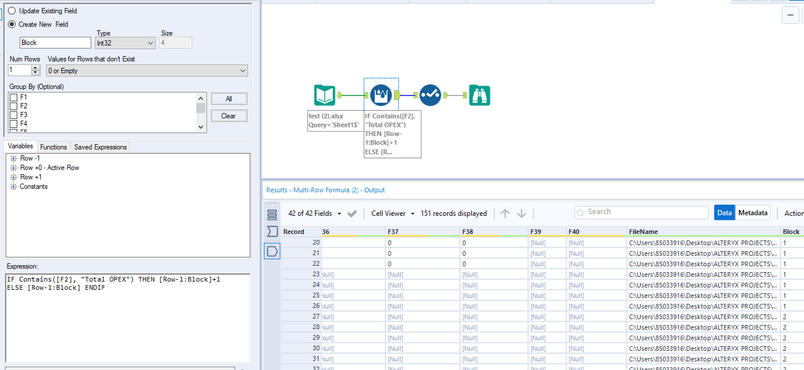Open the Cell Viewer dropdown
This screenshot has width=804, height=370.
pos(392,214)
